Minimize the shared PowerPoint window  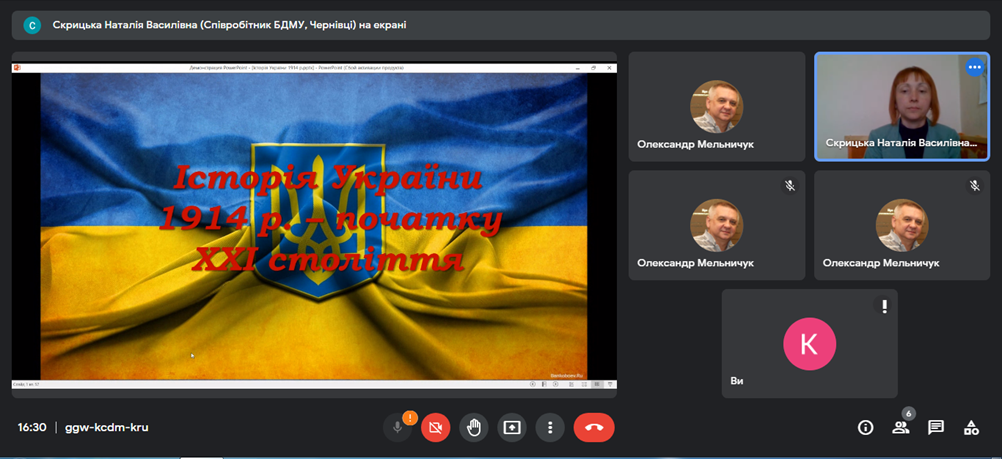578,67
